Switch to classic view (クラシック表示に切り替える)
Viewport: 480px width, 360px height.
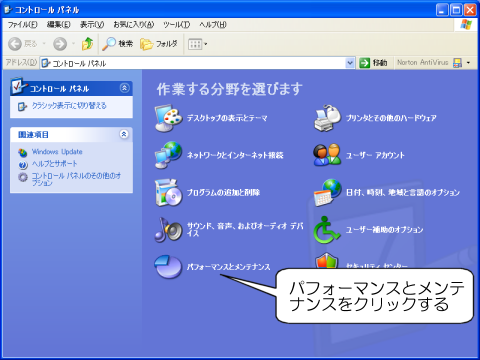(x=69, y=106)
